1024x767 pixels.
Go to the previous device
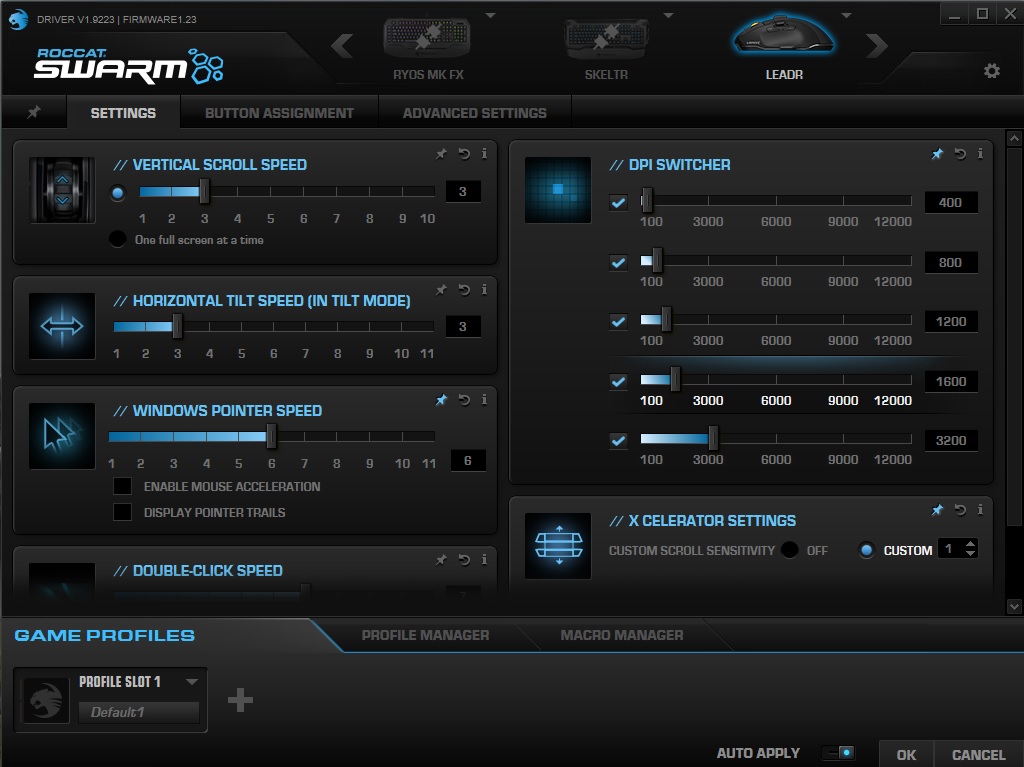click(342, 46)
